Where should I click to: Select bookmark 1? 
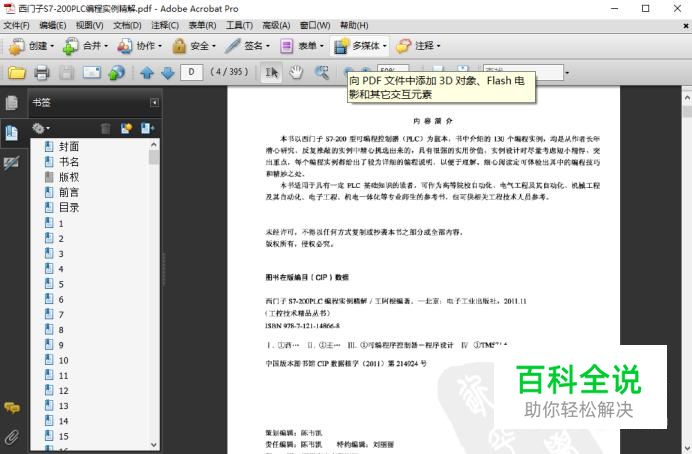61,224
